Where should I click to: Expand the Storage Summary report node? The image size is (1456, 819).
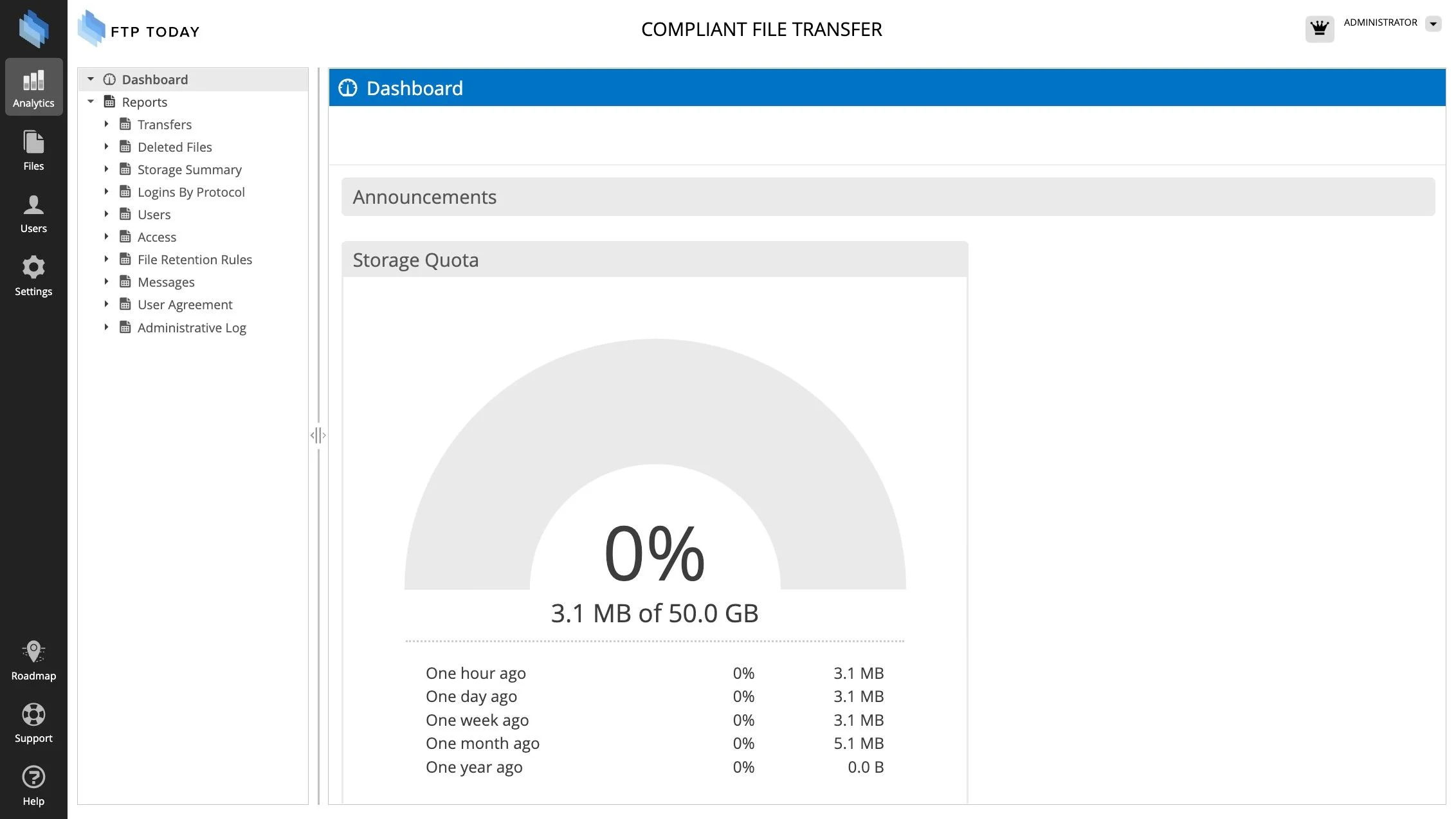point(106,169)
